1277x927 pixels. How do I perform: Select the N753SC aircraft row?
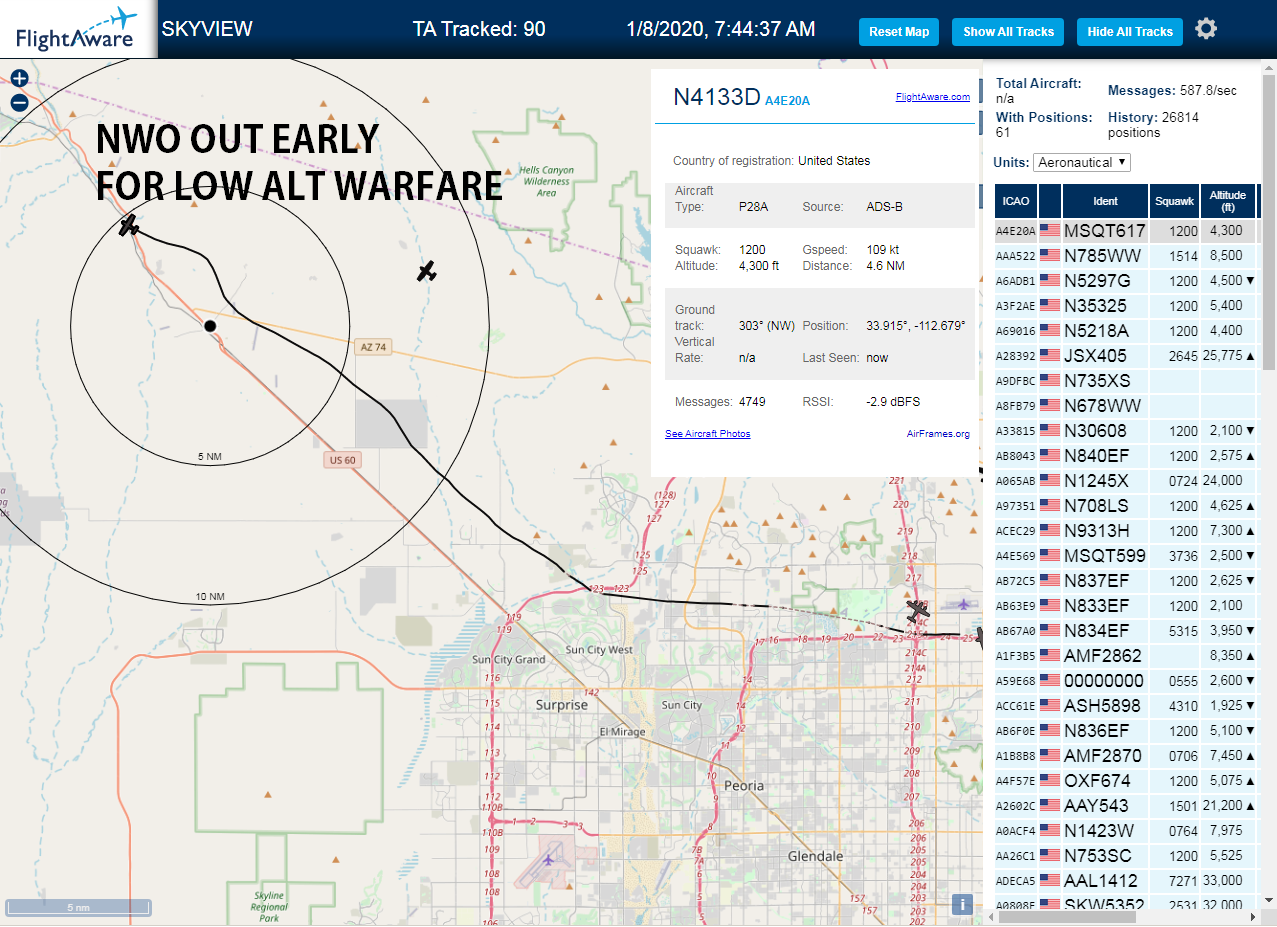coord(1126,856)
